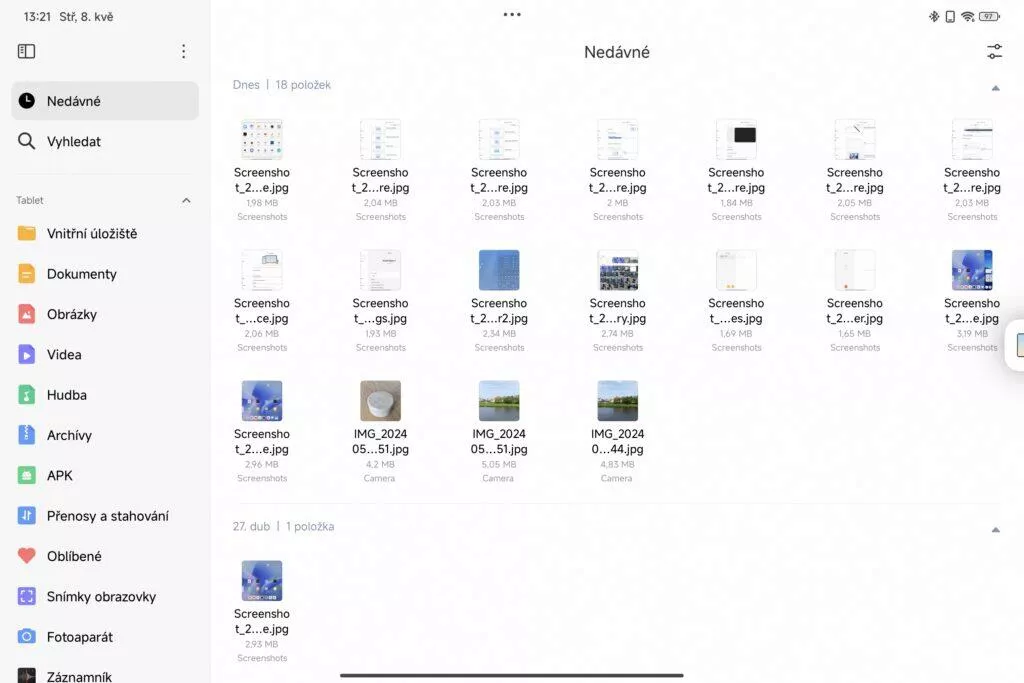The width and height of the screenshot is (1024, 683).
Task: Open Přenosy a stahování icon
Action: pos(26,516)
